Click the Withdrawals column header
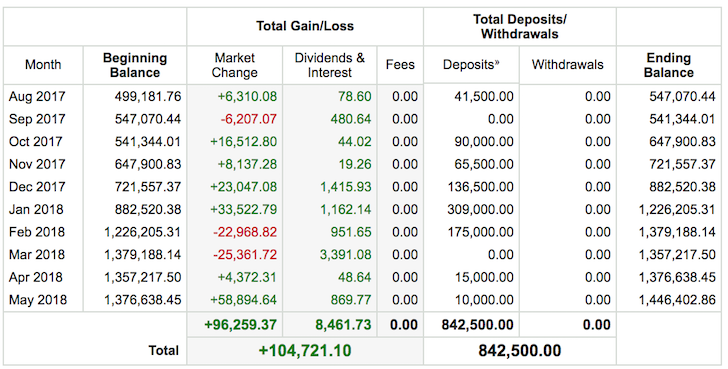728x369 pixels. coord(567,65)
